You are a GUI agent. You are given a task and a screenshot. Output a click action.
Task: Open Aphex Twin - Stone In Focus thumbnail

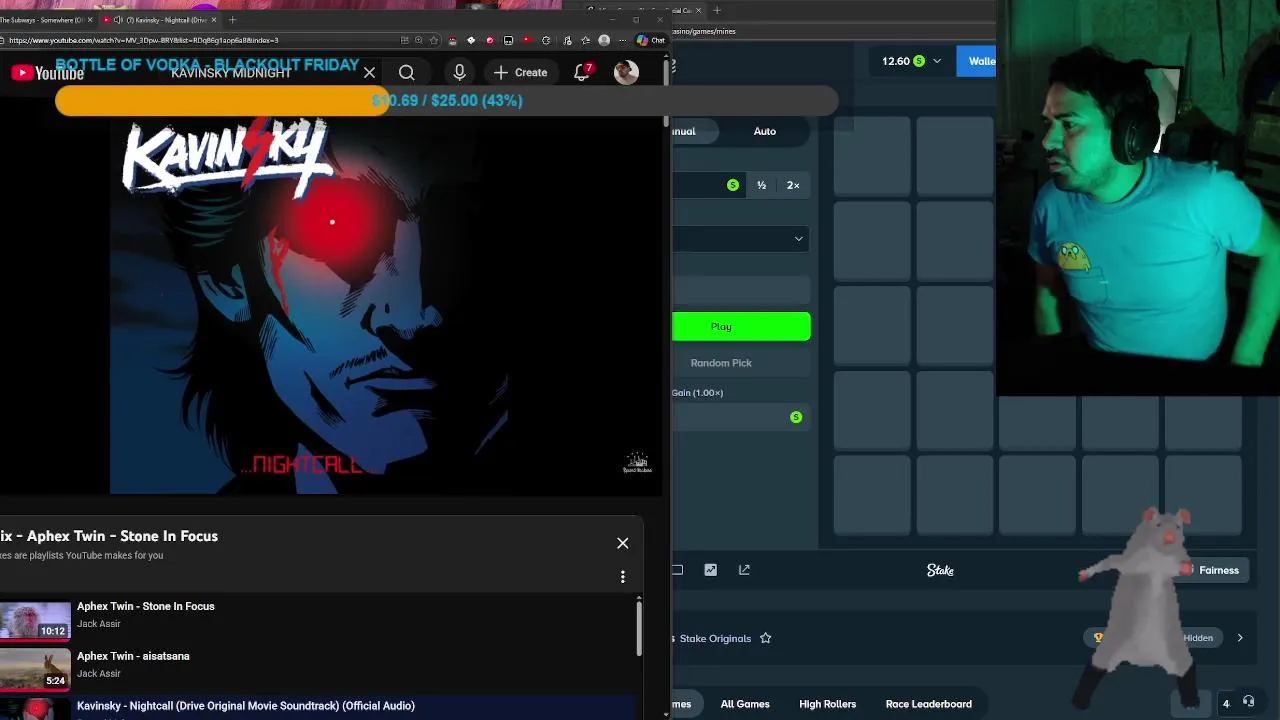tap(35, 620)
